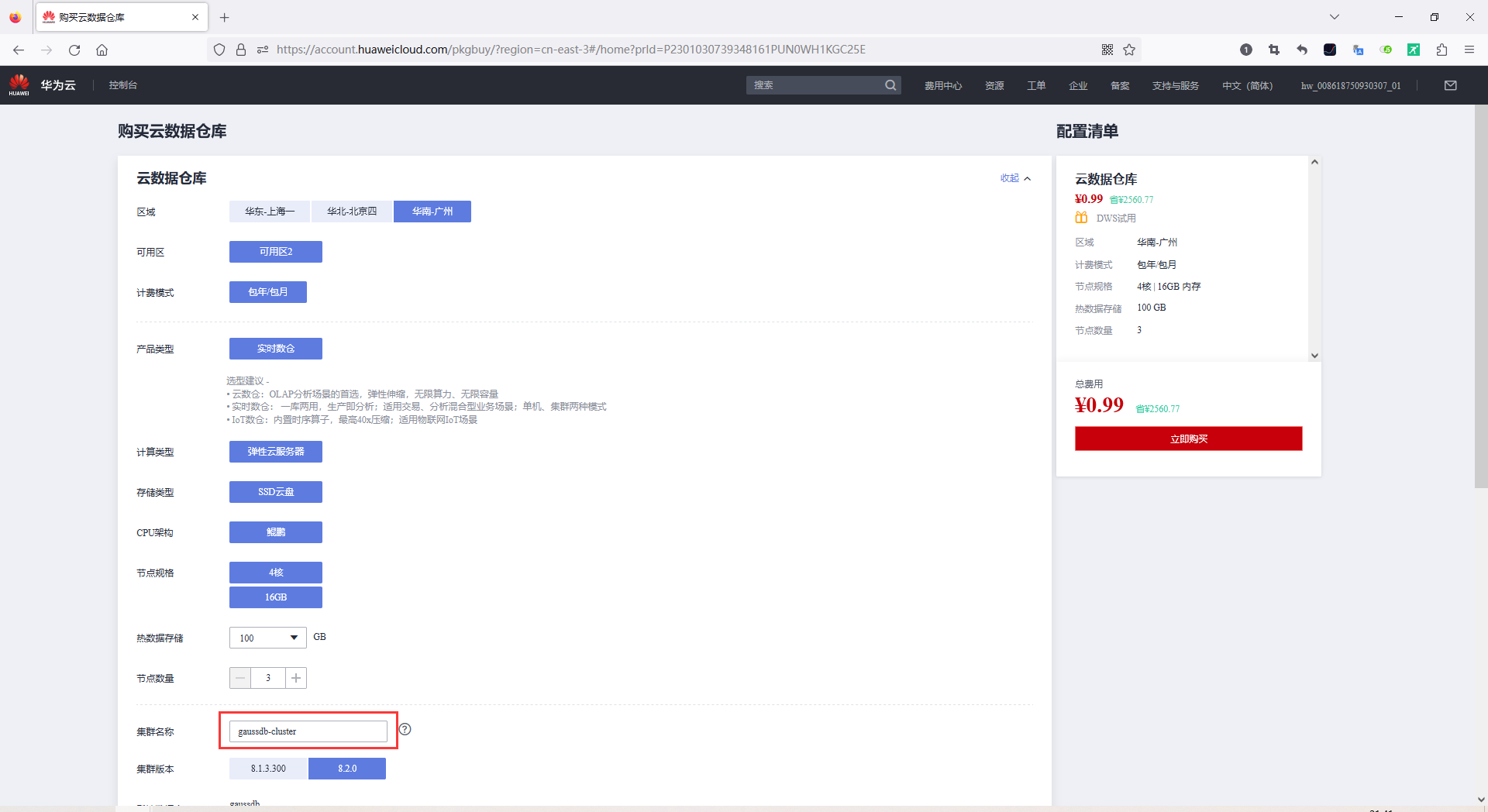Image resolution: width=1488 pixels, height=812 pixels.
Task: Click the browser address bar URL
Action: [571, 50]
